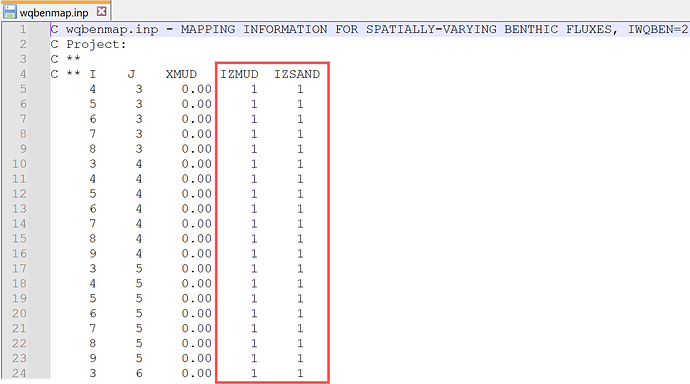
Task: Click line number 2 in the gutter
Action: [x=22, y=44]
